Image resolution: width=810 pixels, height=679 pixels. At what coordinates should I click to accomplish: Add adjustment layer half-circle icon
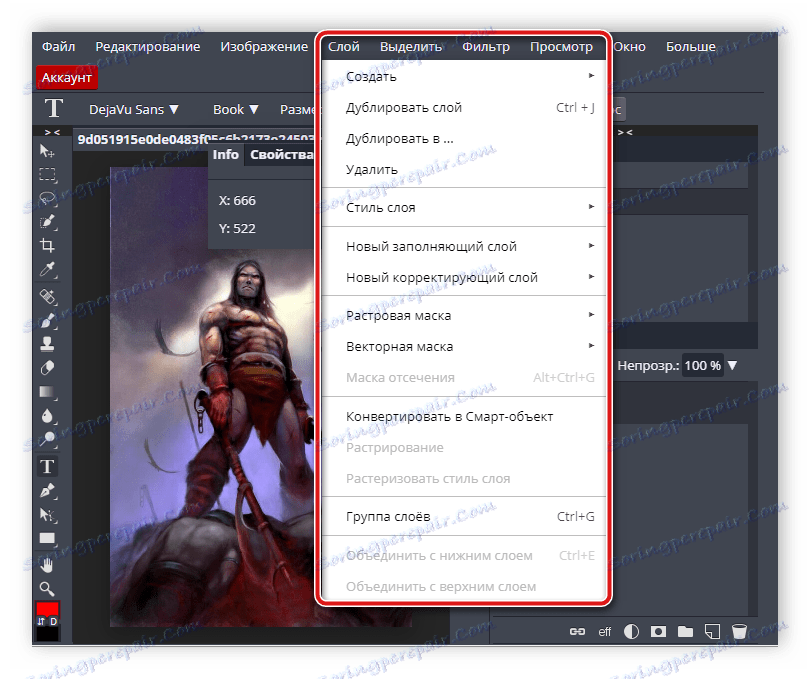[x=631, y=631]
